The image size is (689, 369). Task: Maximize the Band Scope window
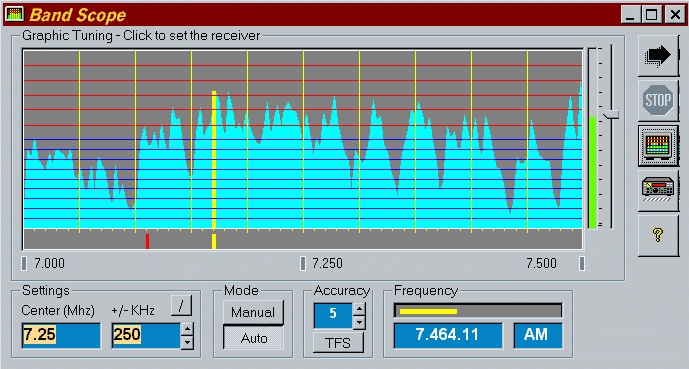(x=652, y=15)
